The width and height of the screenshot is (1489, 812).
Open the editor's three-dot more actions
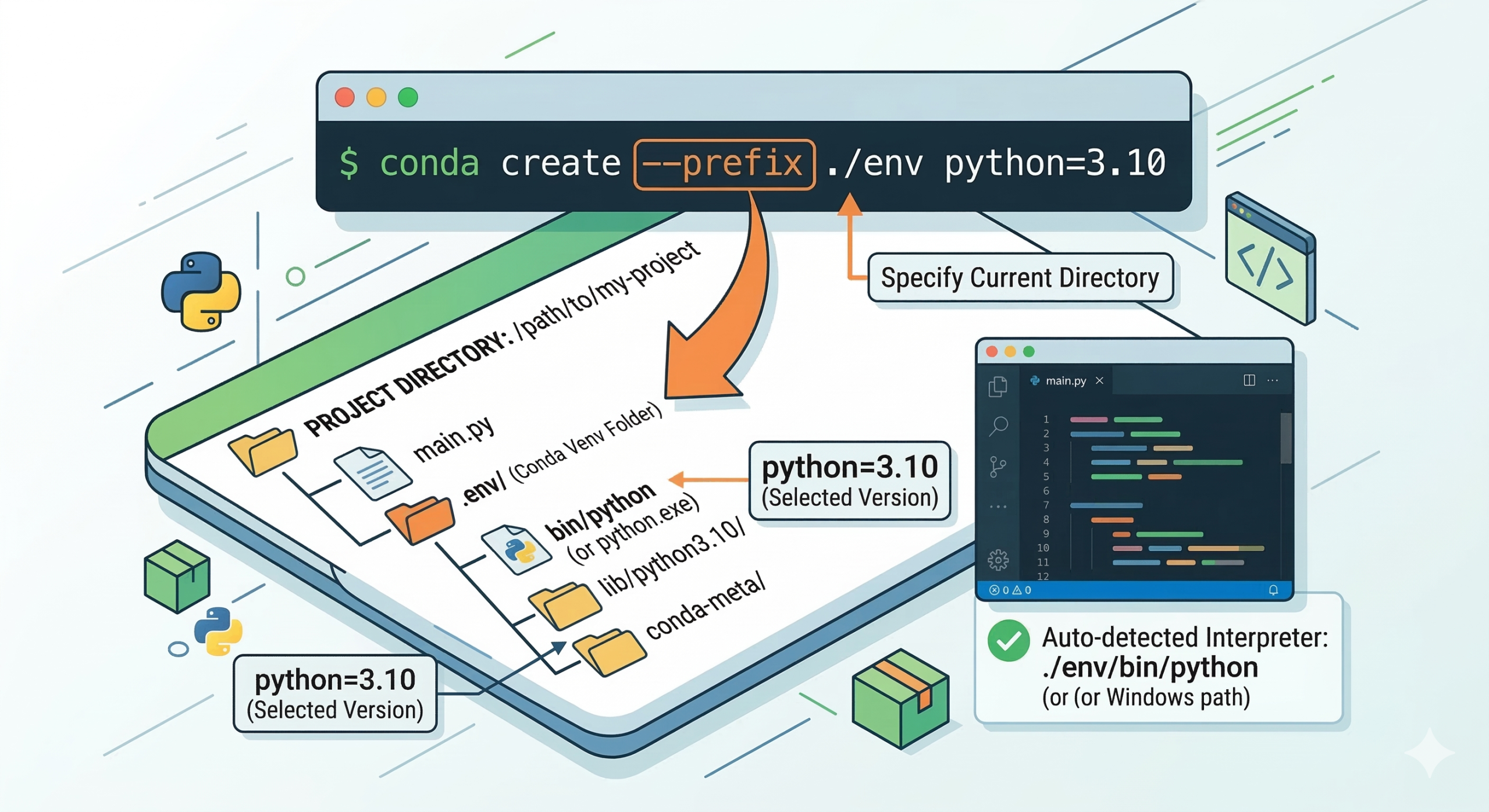(x=1273, y=380)
